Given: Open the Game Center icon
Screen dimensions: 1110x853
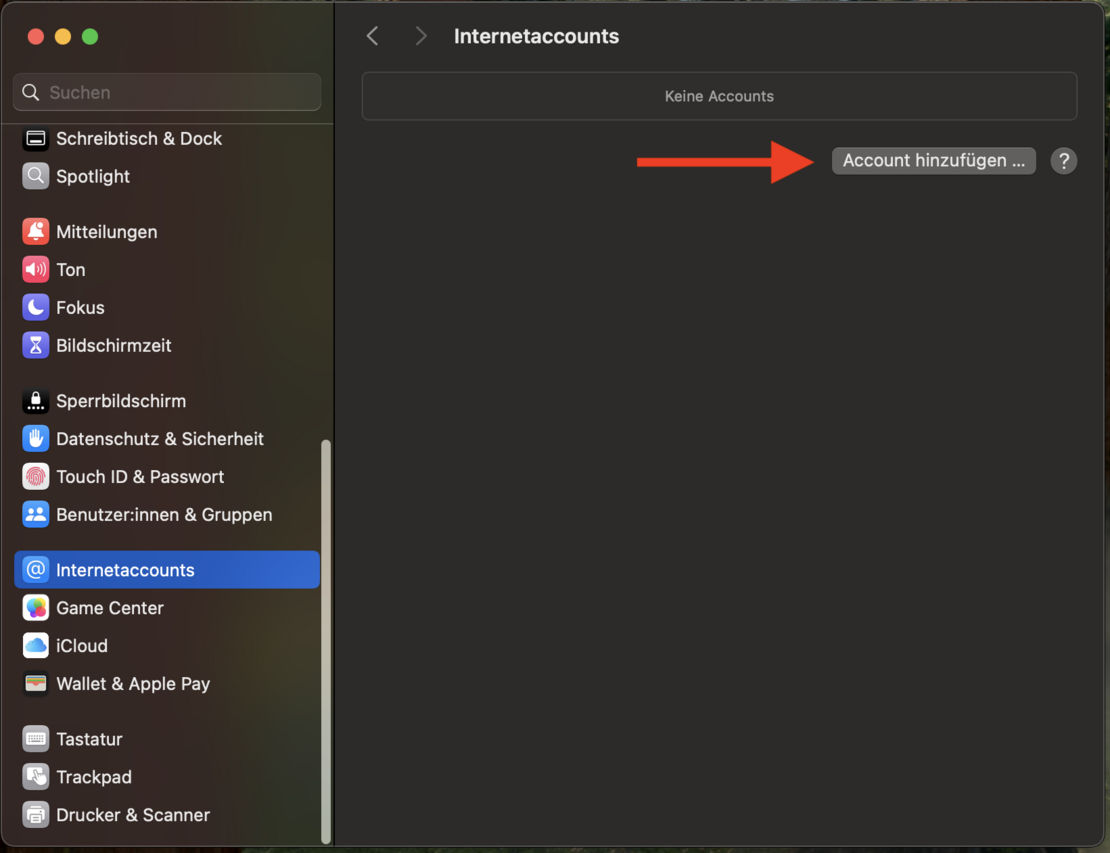Looking at the screenshot, I should click(x=35, y=607).
